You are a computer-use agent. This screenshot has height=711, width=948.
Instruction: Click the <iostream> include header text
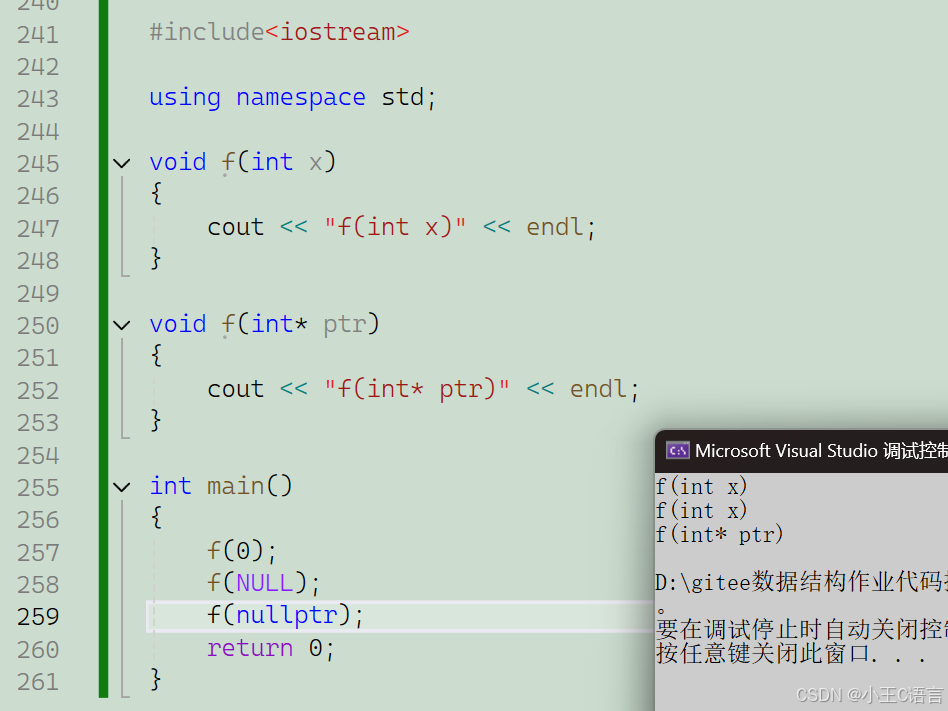click(337, 32)
